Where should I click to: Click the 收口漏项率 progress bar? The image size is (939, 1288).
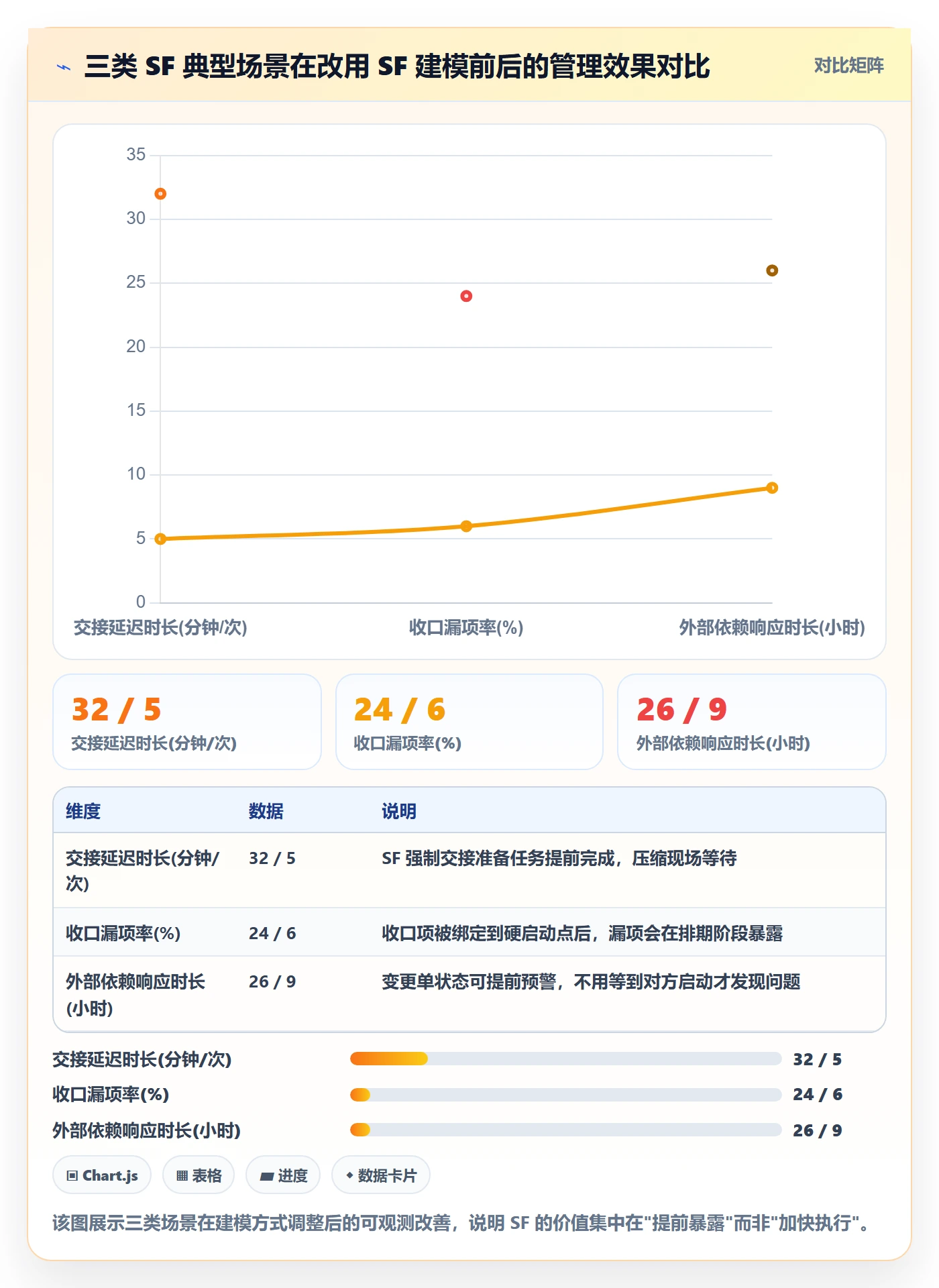click(565, 1095)
